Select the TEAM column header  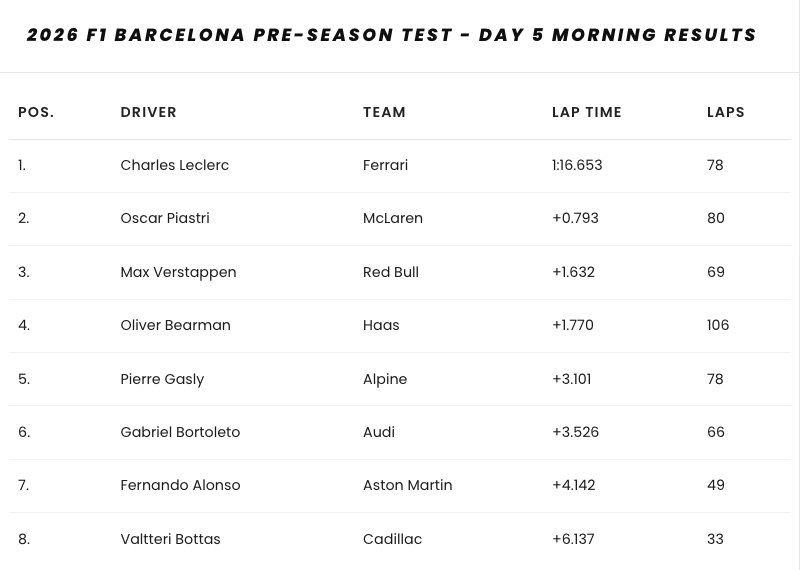pos(384,112)
